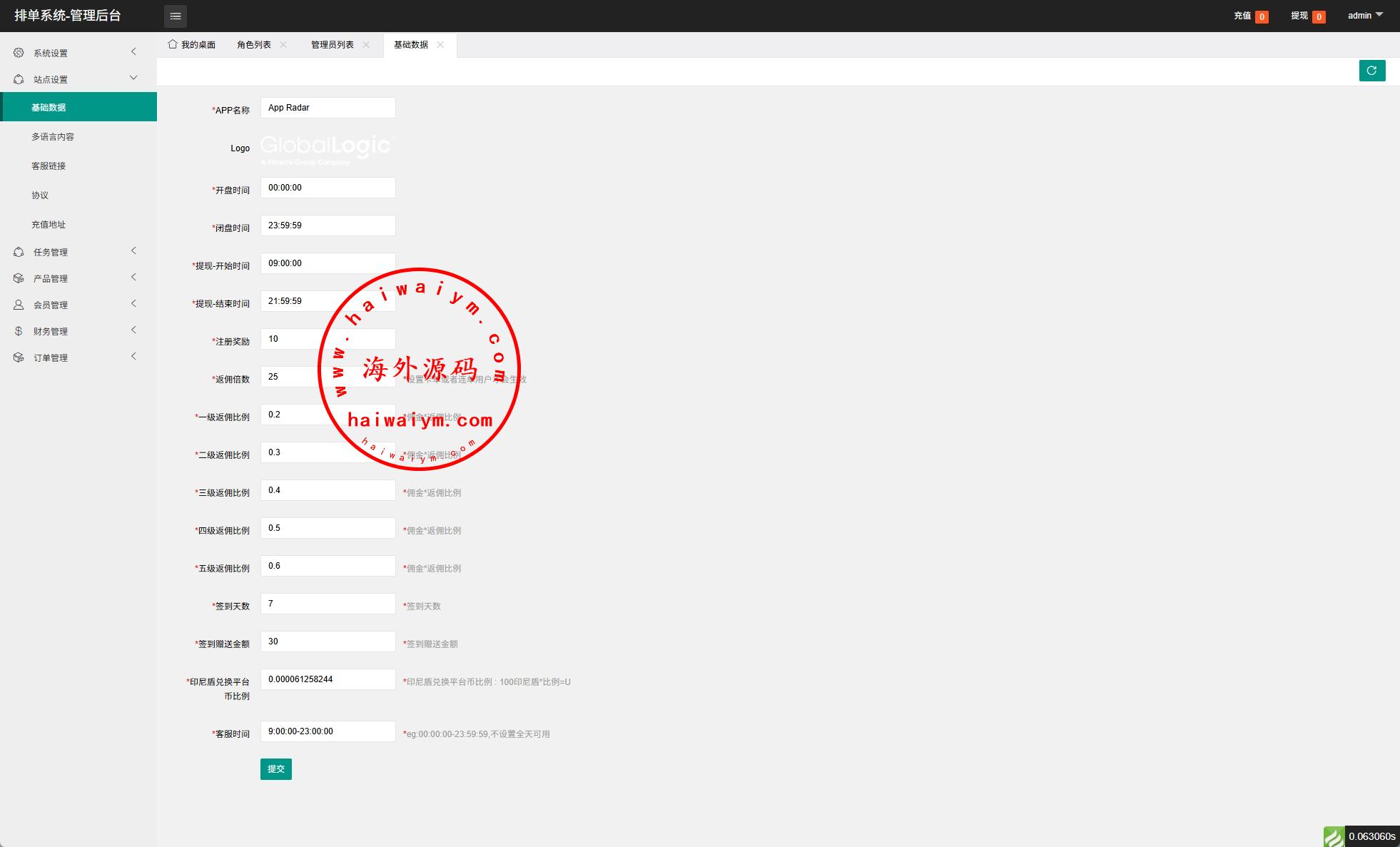Close the 管理员列表 tab
Image resolution: width=1400 pixels, height=847 pixels.
(366, 44)
